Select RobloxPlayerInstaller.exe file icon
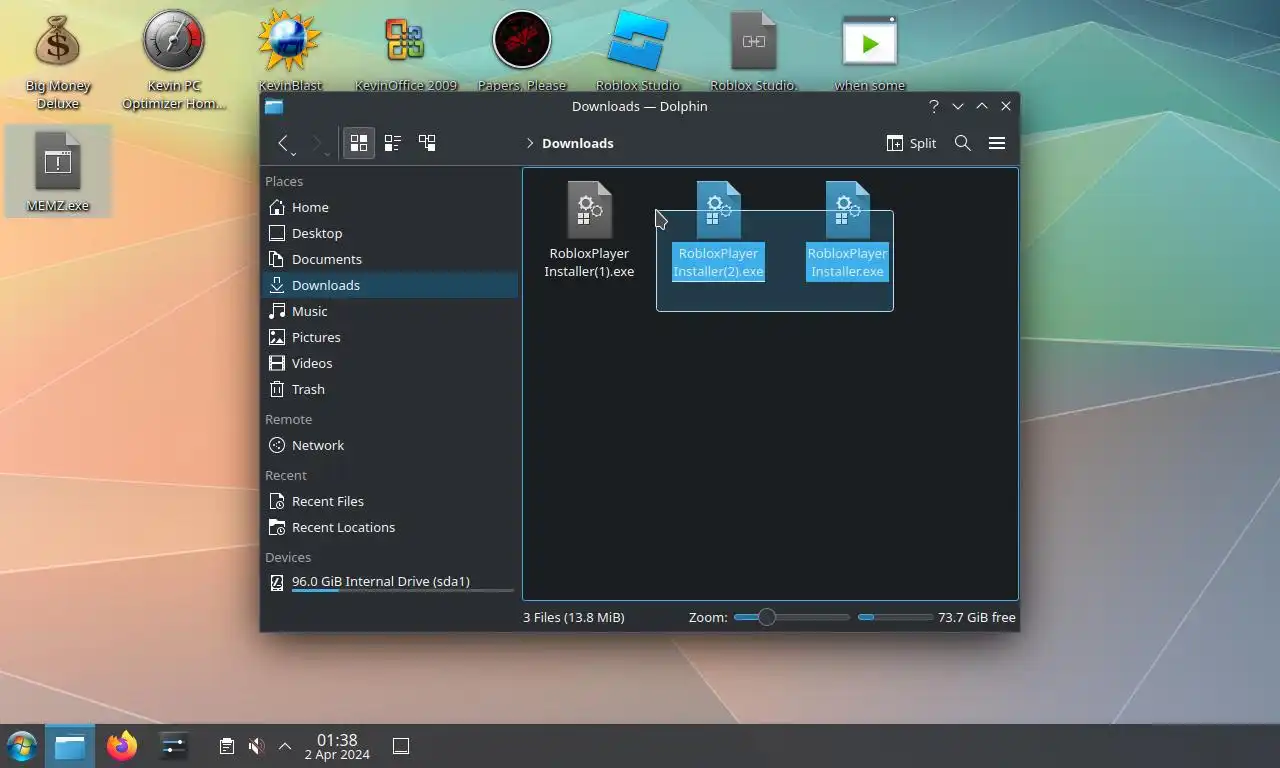1280x768 pixels. pyautogui.click(x=847, y=209)
